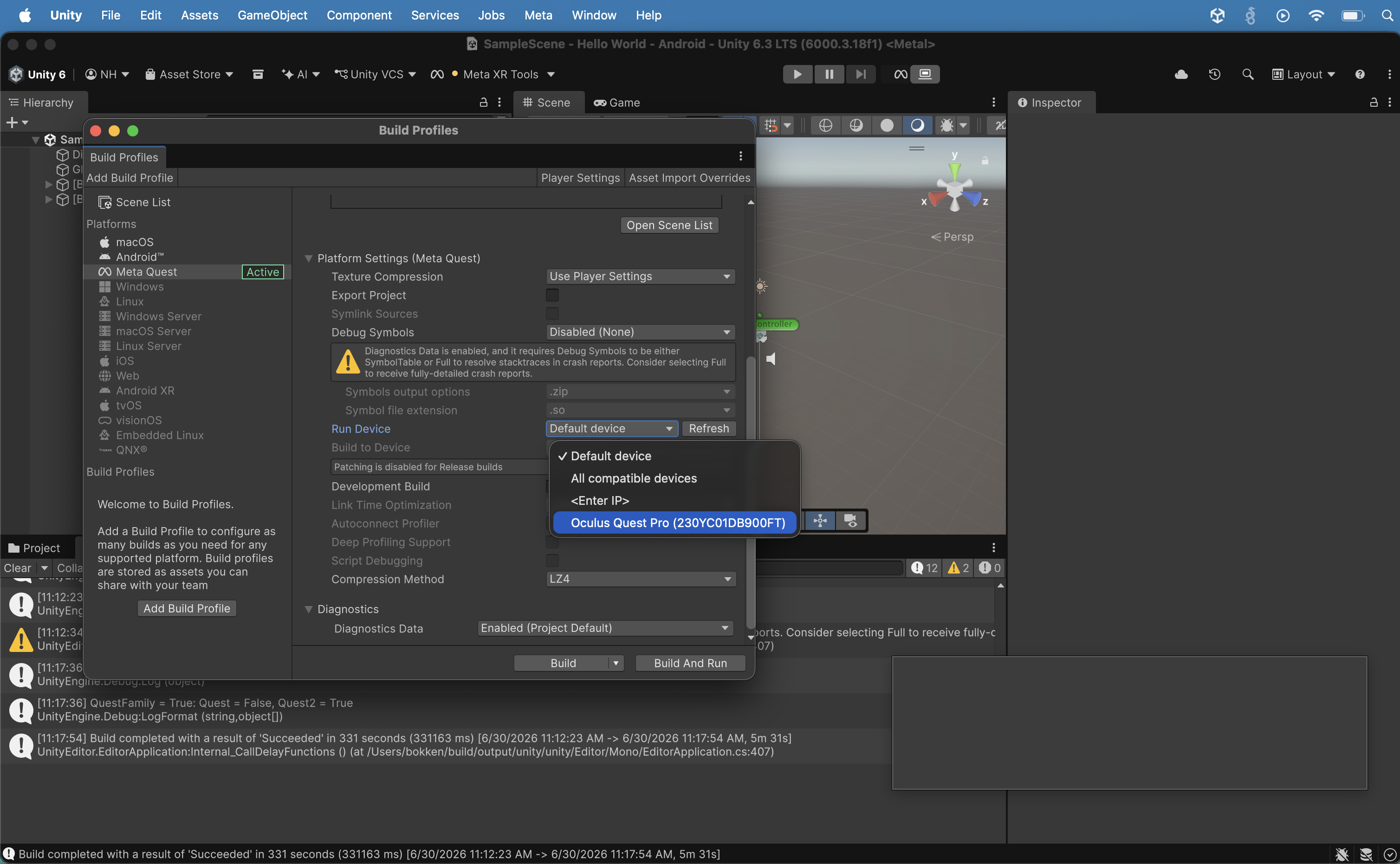Toggle the Export Project checkbox
The height and width of the screenshot is (864, 1400).
[552, 295]
